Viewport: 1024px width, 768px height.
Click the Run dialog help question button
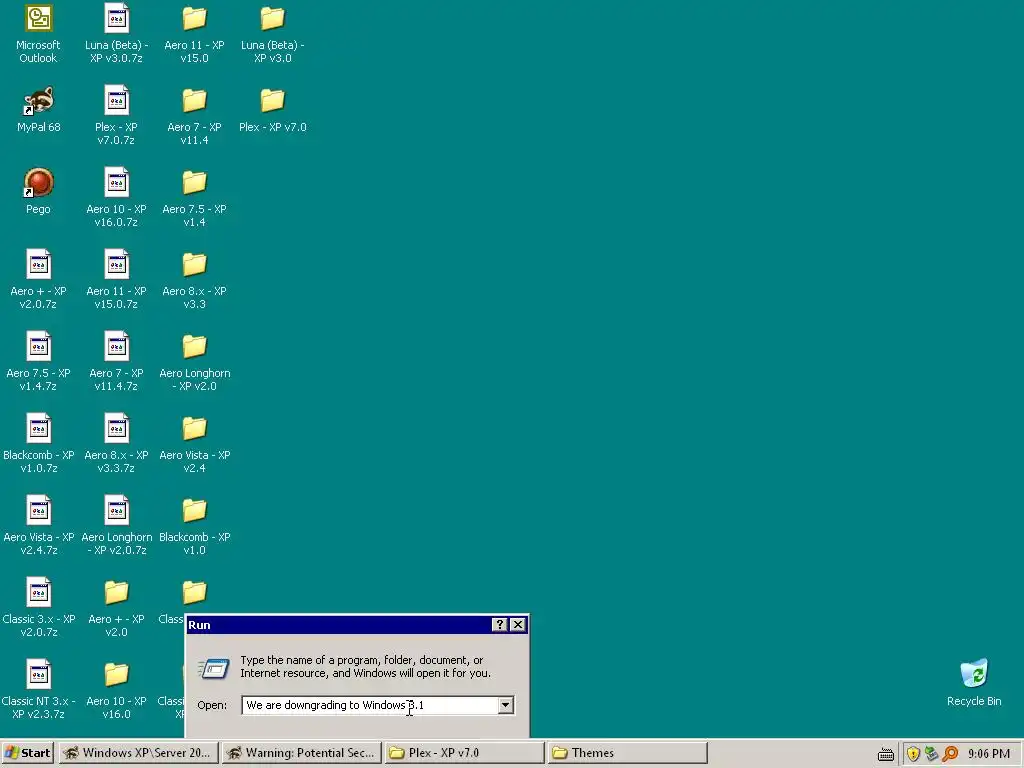pyautogui.click(x=500, y=624)
